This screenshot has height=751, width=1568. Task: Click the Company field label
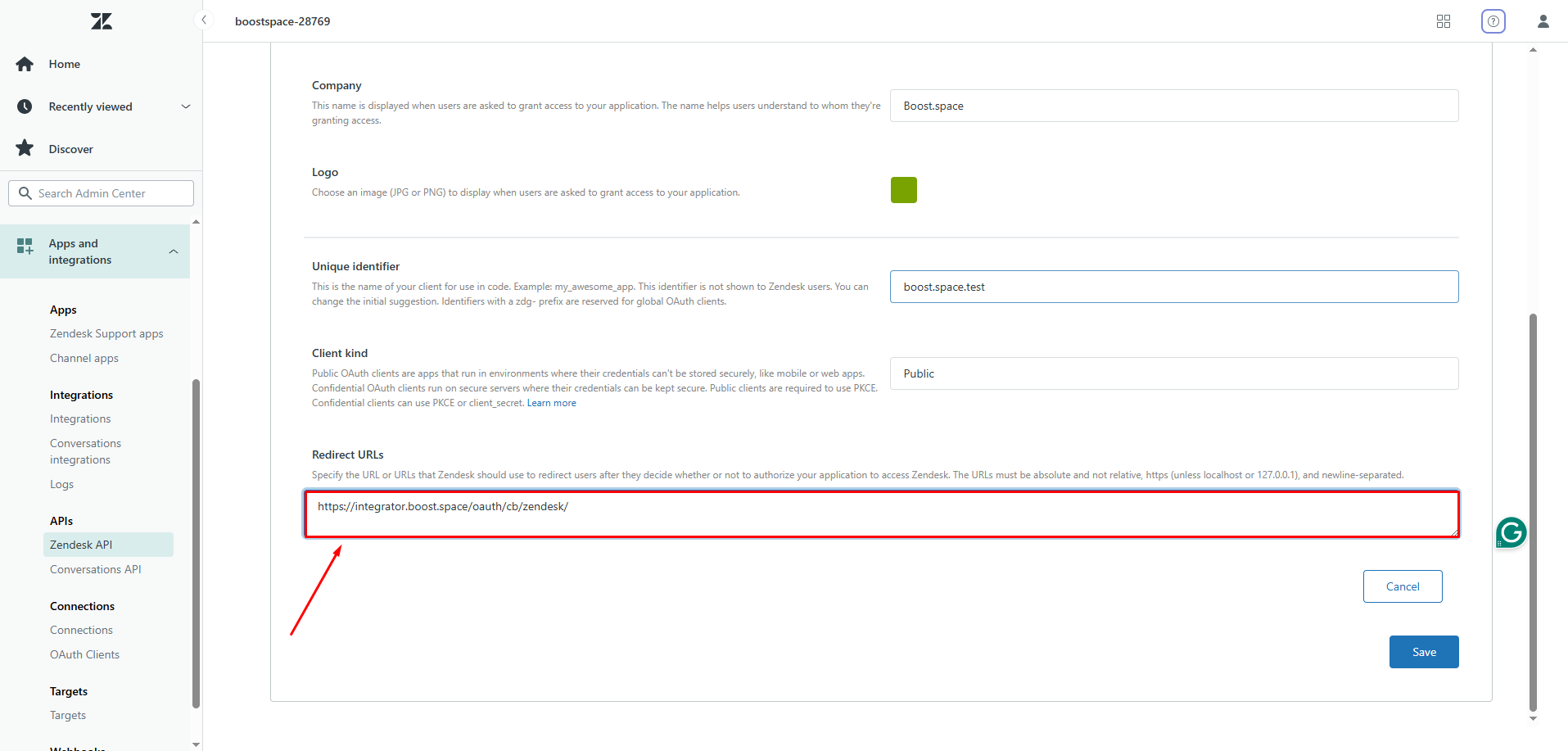(337, 85)
